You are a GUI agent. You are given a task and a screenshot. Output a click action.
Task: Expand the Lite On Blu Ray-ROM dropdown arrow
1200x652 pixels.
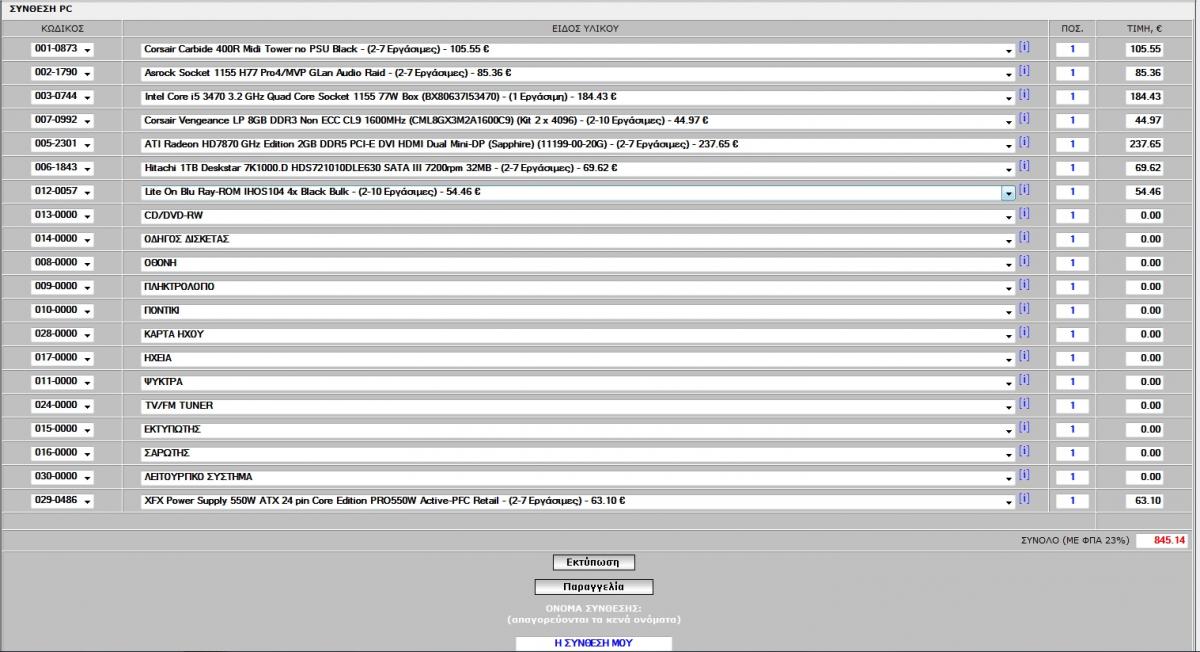coord(1008,192)
